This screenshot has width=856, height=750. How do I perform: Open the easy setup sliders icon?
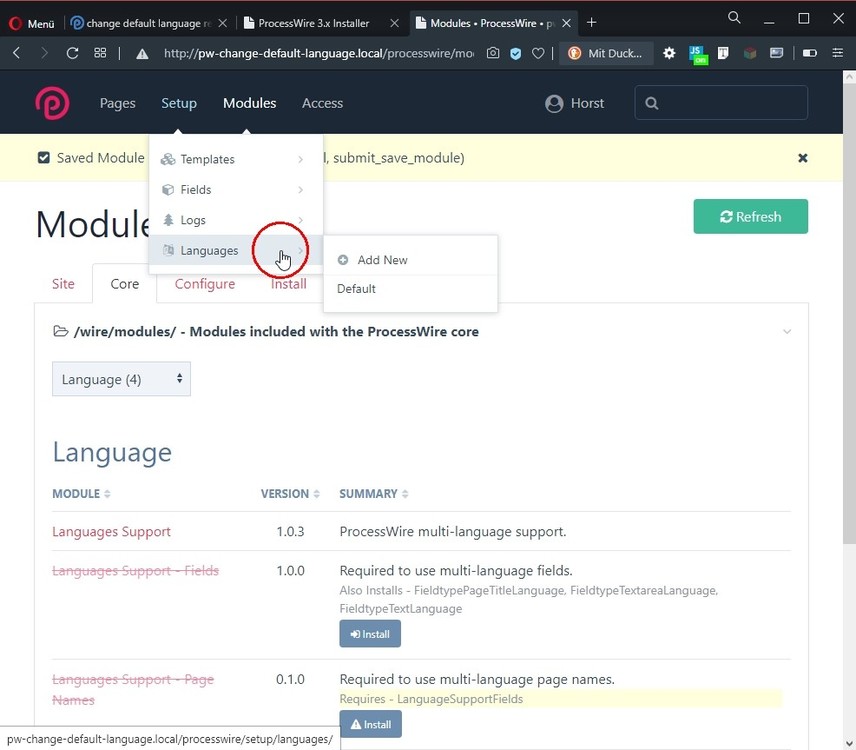[x=837, y=53]
